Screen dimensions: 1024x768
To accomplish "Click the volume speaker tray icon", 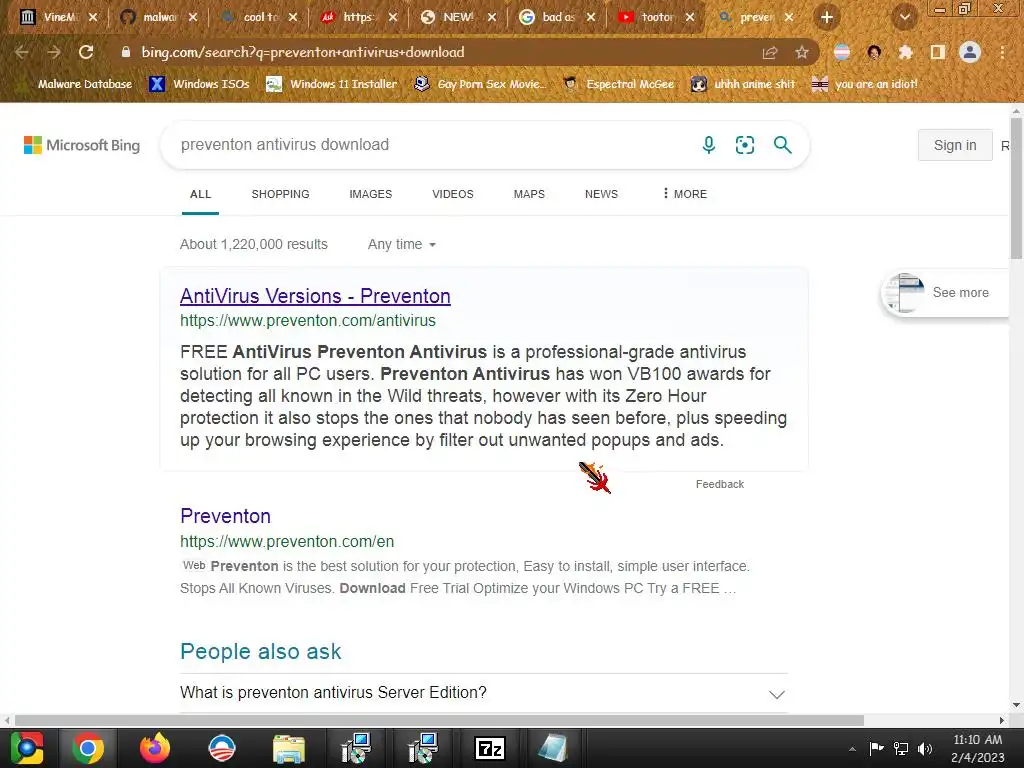I will click(925, 748).
